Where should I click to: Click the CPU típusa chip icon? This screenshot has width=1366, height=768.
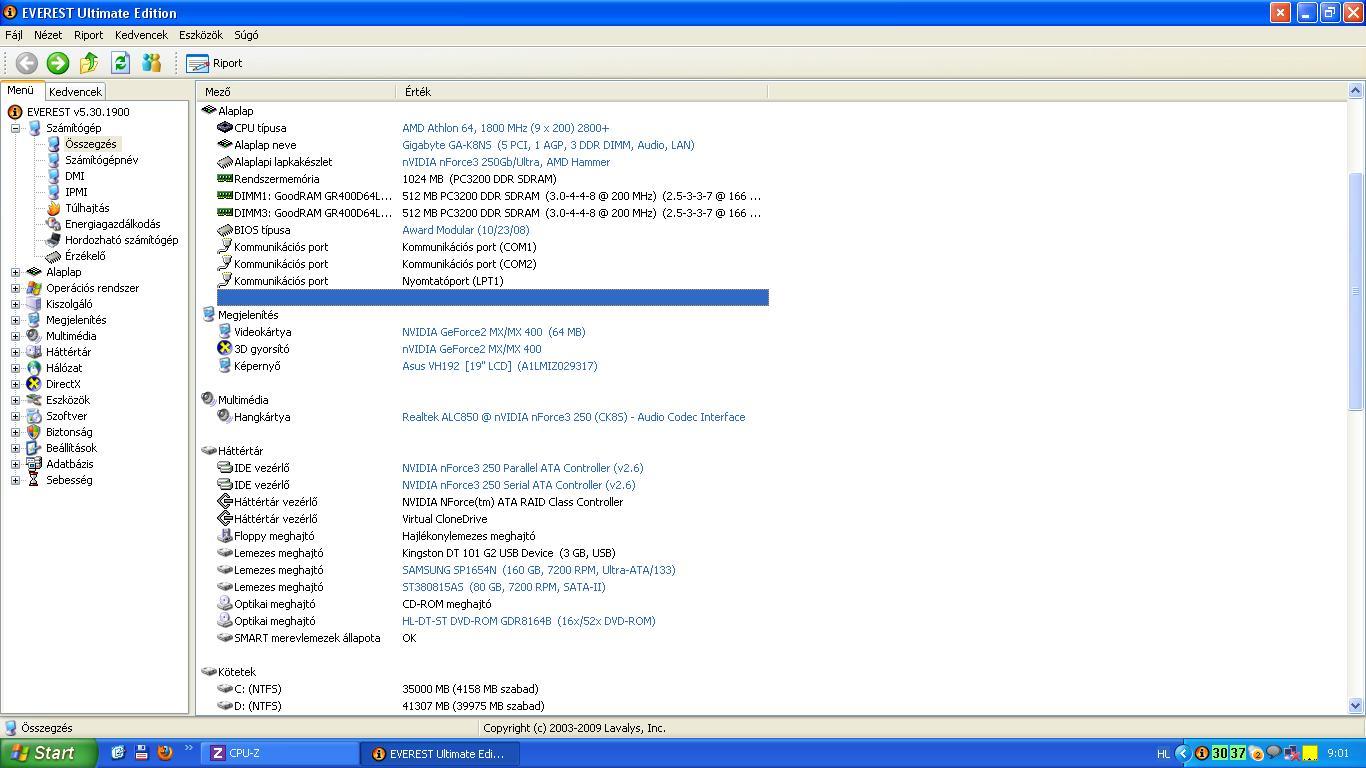pyautogui.click(x=225, y=128)
